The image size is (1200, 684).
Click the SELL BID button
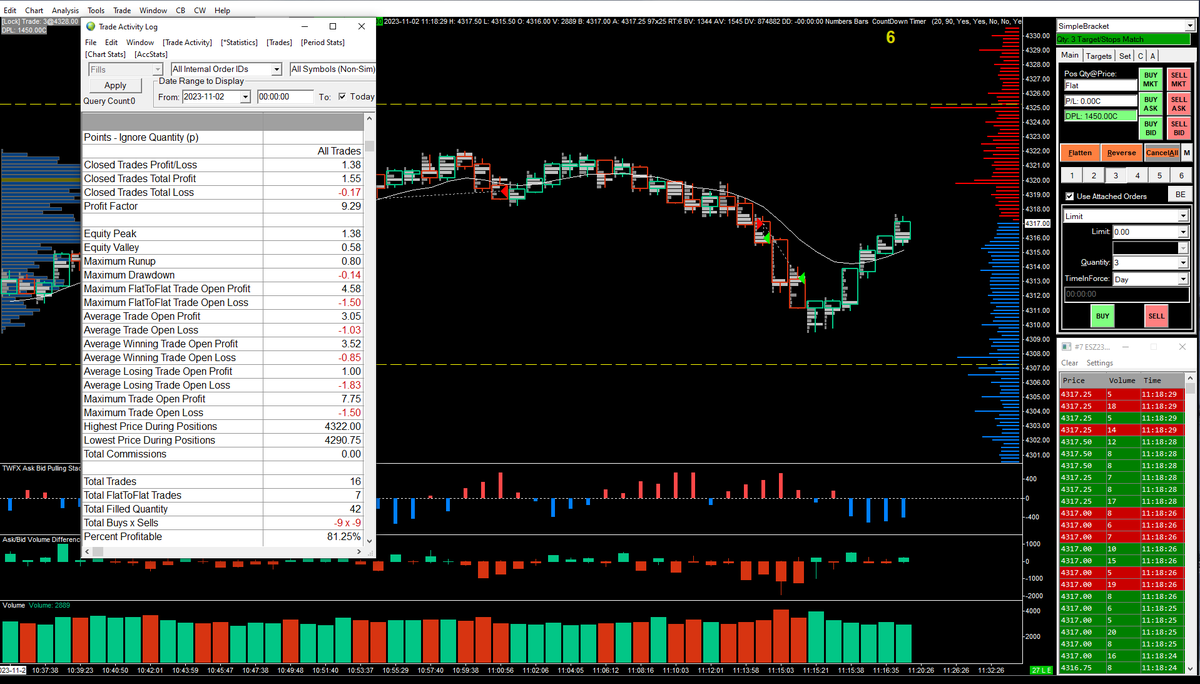(1179, 128)
